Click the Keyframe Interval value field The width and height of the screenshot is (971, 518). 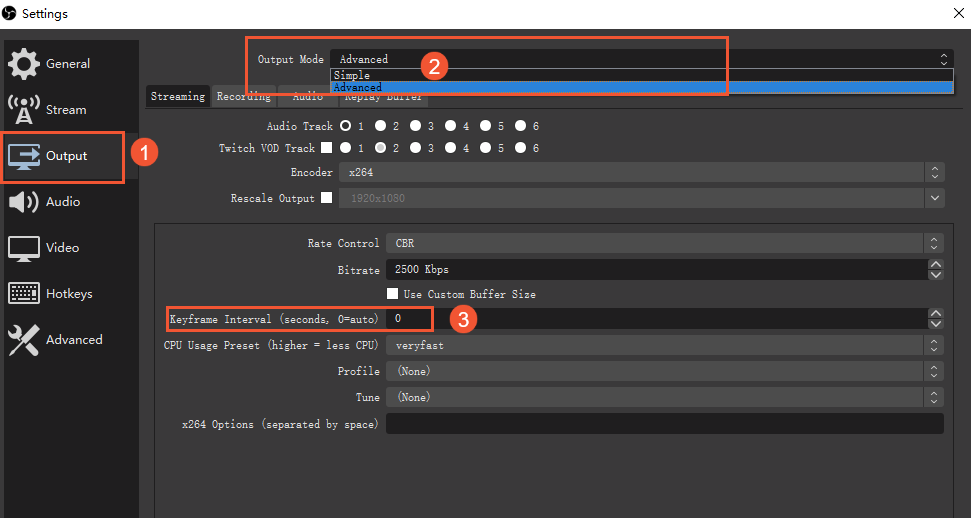(x=656, y=318)
